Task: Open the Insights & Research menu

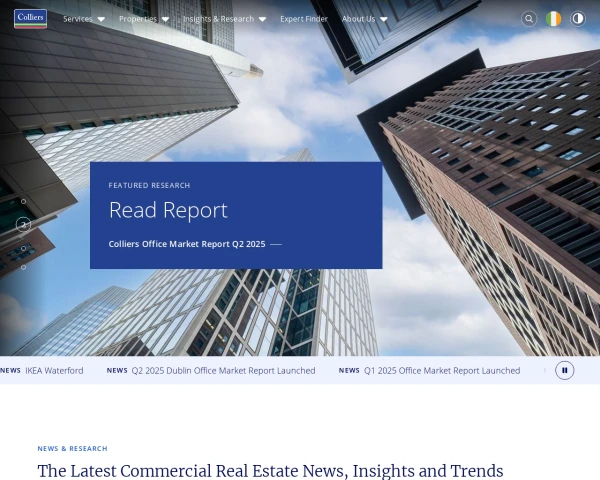Action: [x=218, y=19]
